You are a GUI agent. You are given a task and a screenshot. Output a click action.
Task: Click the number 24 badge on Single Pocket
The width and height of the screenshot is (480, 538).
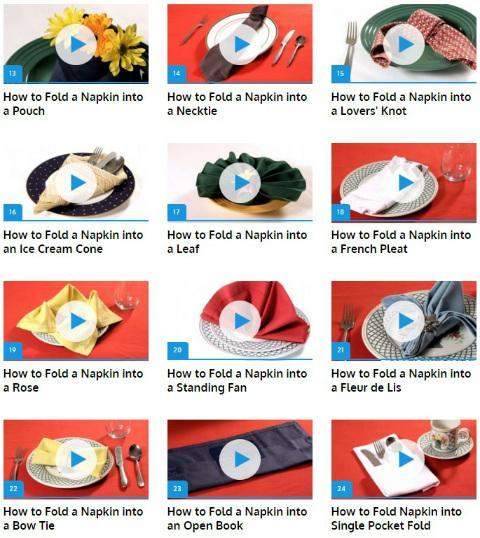click(341, 489)
